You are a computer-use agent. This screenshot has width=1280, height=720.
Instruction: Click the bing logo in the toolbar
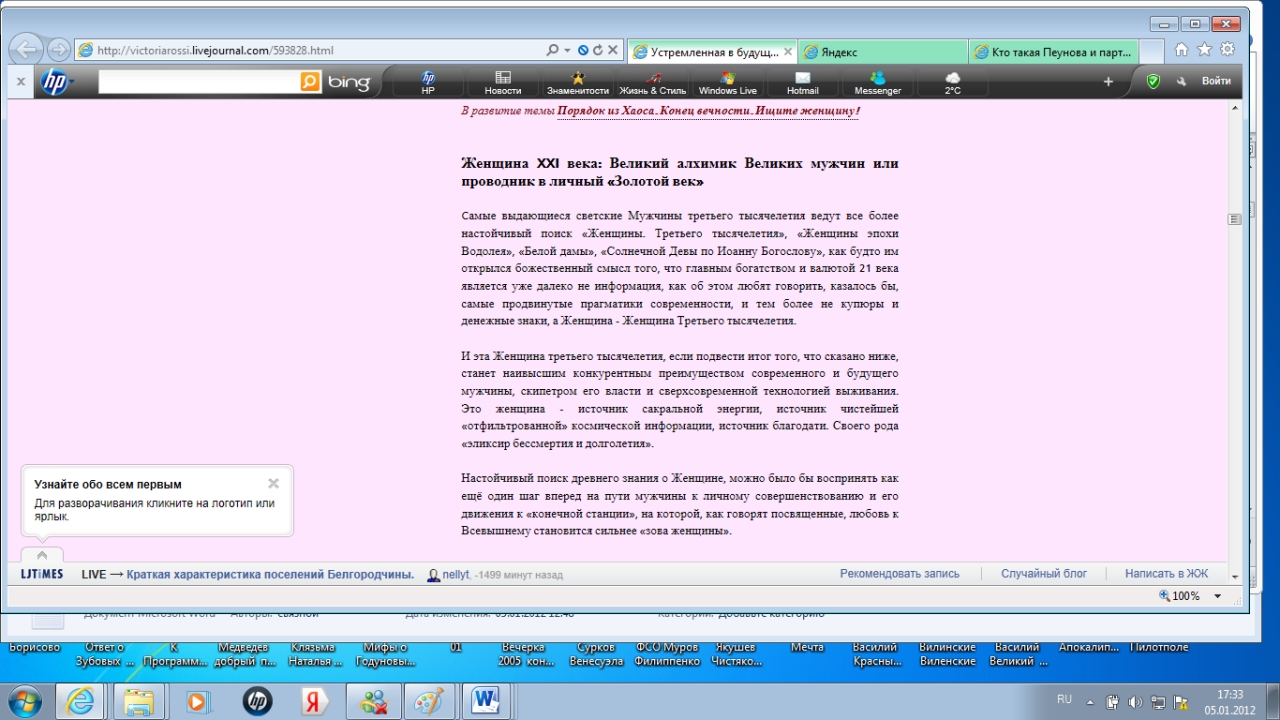pos(349,82)
